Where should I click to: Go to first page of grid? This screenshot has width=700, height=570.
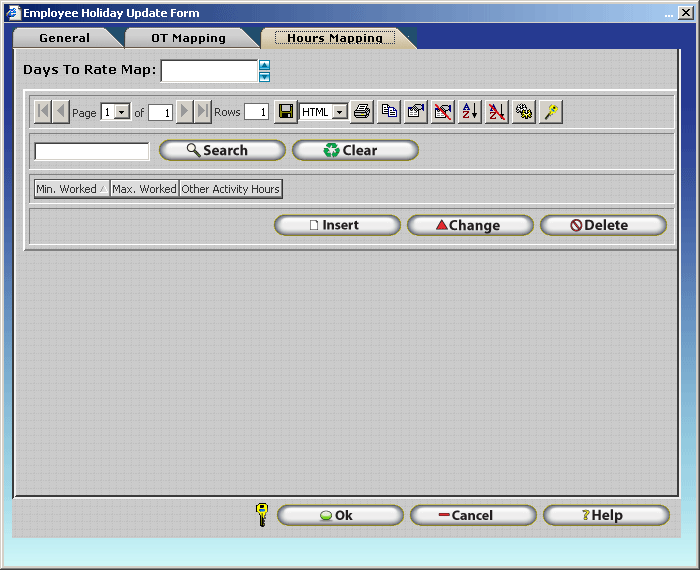click(x=43, y=111)
